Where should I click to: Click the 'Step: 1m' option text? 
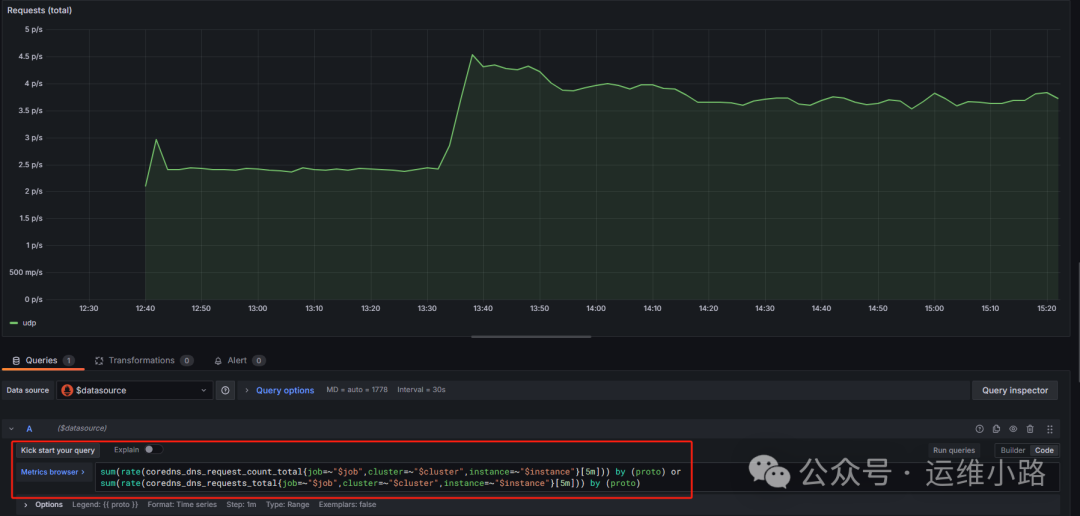pyautogui.click(x=242, y=504)
